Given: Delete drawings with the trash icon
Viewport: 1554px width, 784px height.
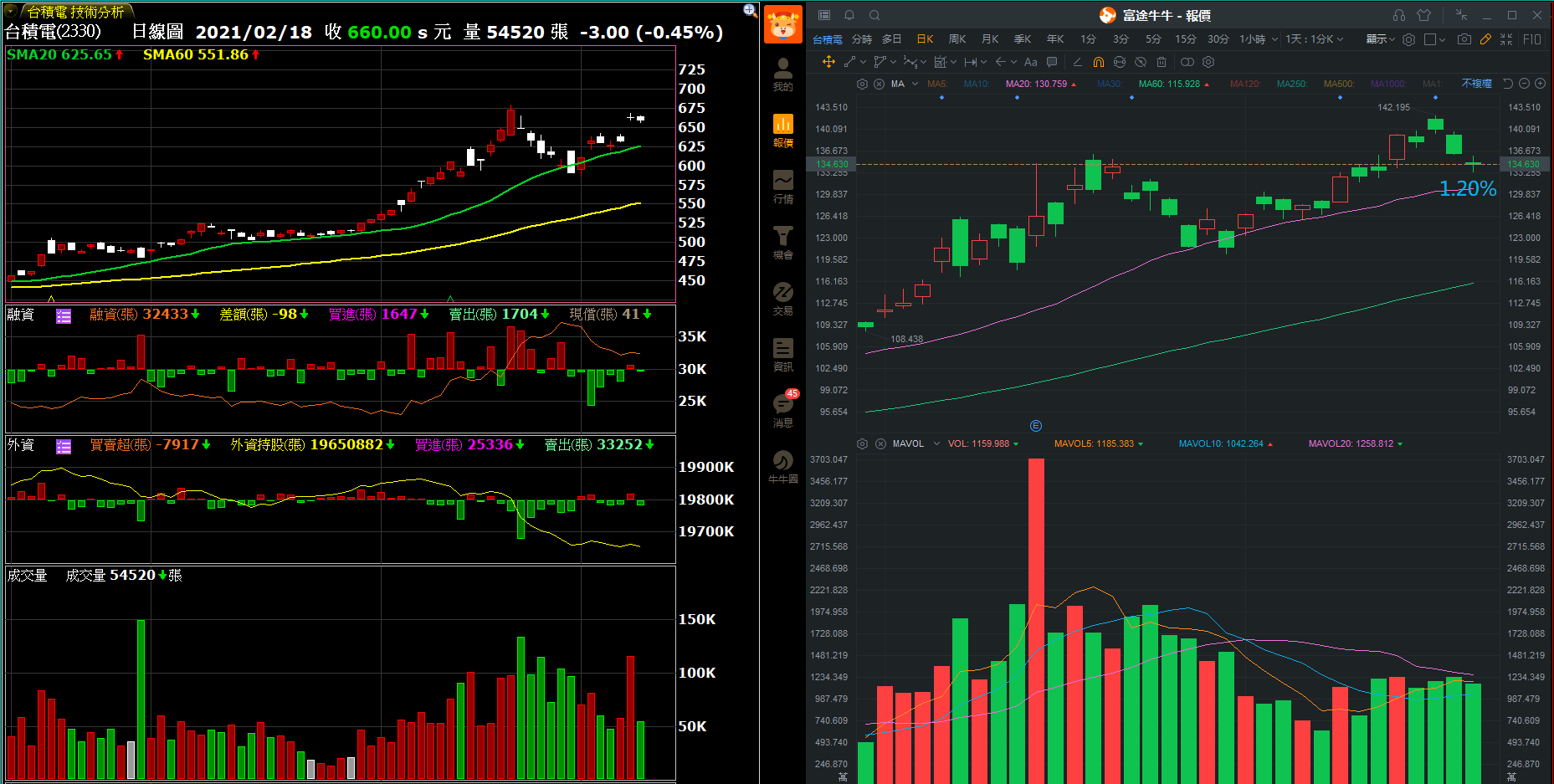Looking at the screenshot, I should pos(1162,62).
